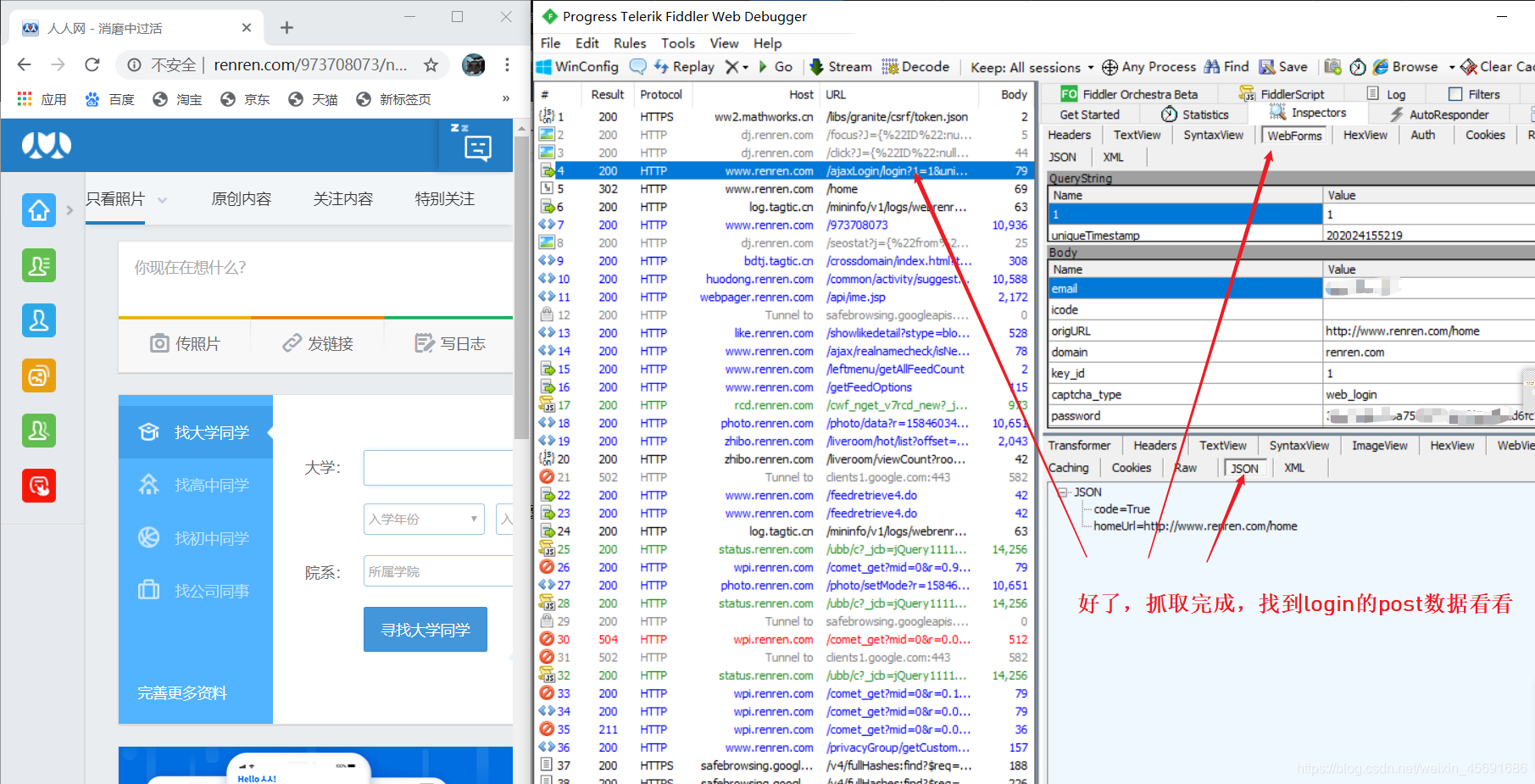Screen dimensions: 1535x784
Task: Open Fiddler's Tools menu
Action: 678,43
